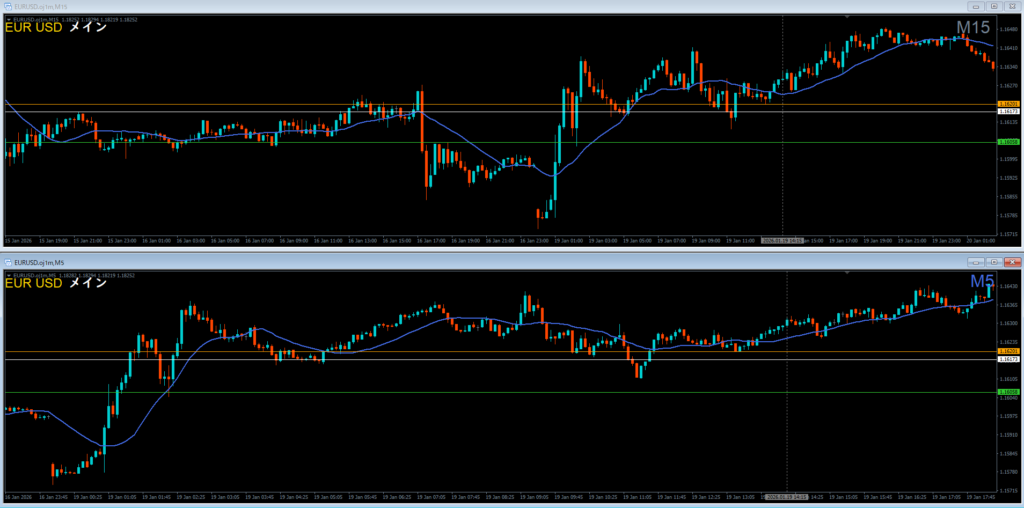The width and height of the screenshot is (1024, 508).
Task: Expand the small arrow beside EURUSD.oj1m,M5 chart label
Action: coord(8,276)
